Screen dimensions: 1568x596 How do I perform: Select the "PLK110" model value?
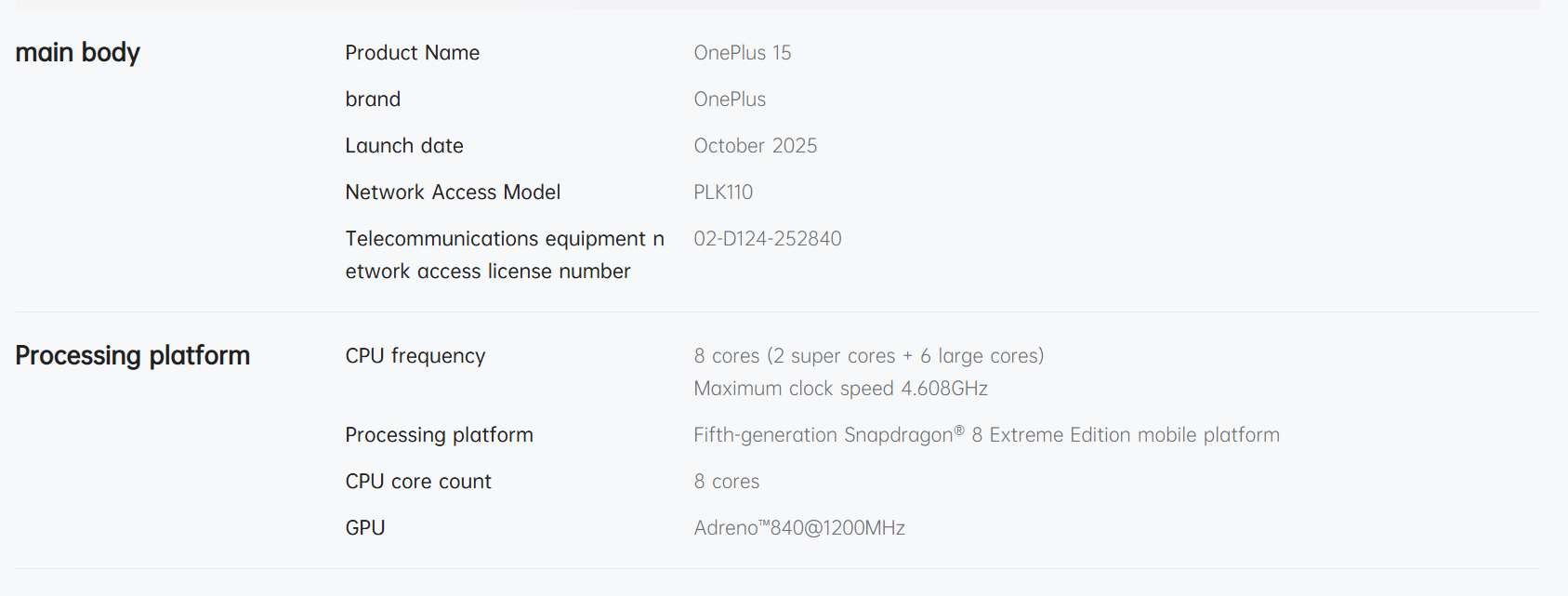(x=723, y=192)
